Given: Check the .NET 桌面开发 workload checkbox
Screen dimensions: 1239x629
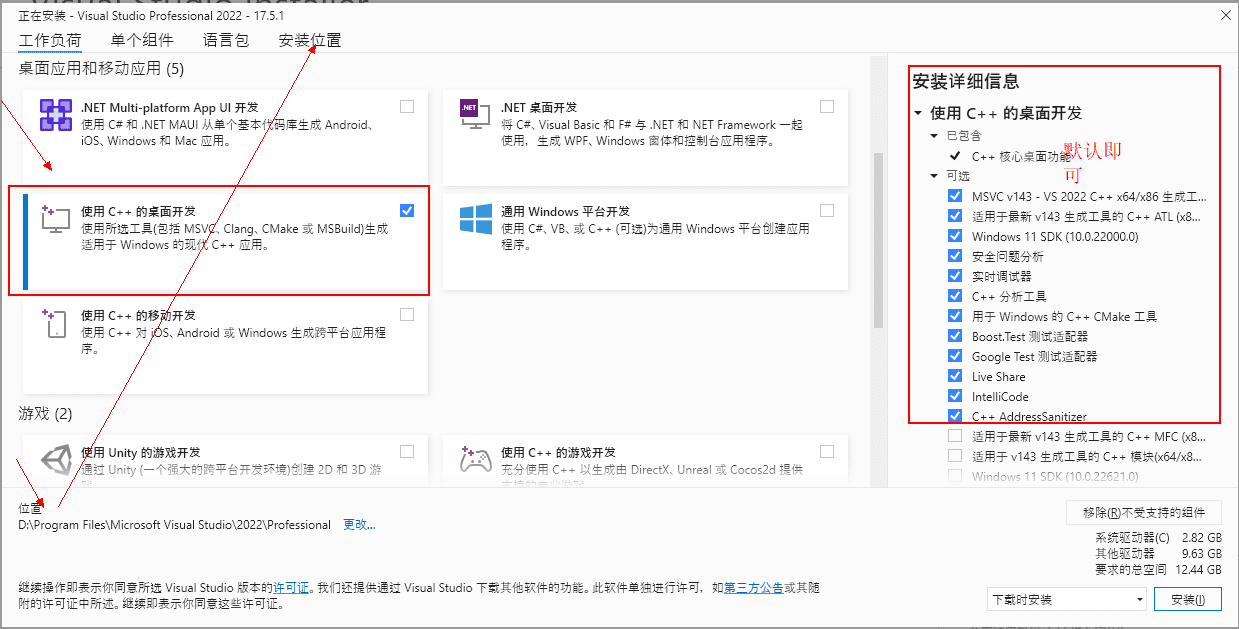Looking at the screenshot, I should (x=826, y=105).
